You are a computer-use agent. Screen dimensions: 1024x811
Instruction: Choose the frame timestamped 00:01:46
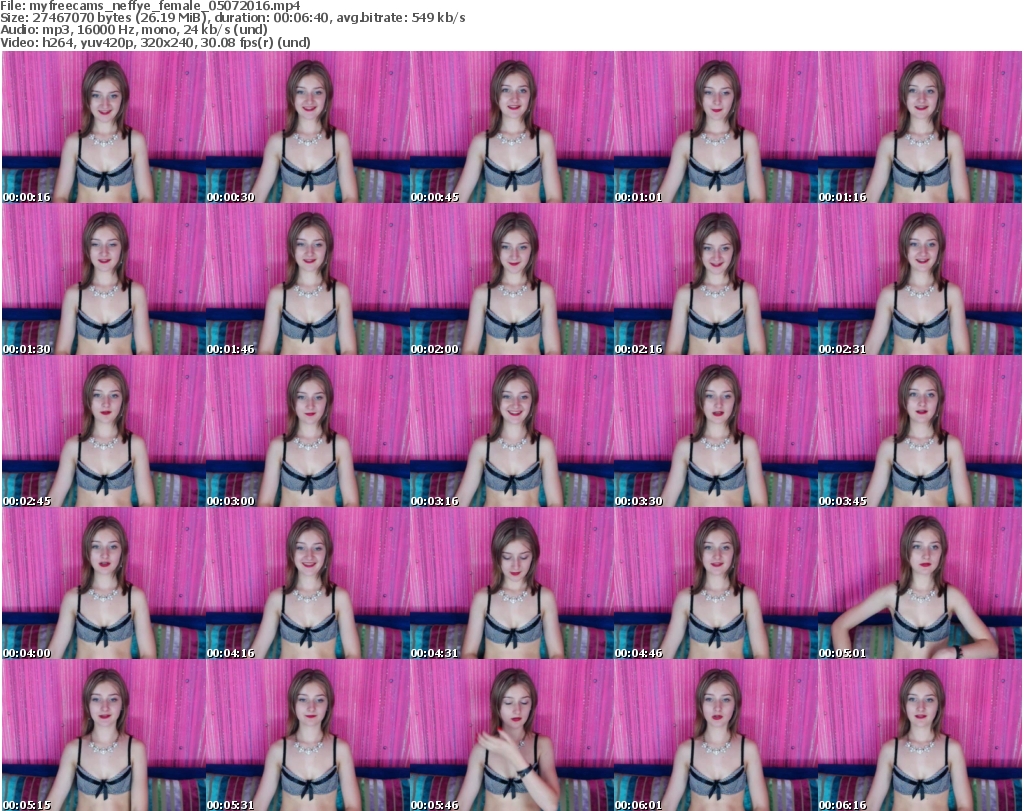[x=308, y=279]
